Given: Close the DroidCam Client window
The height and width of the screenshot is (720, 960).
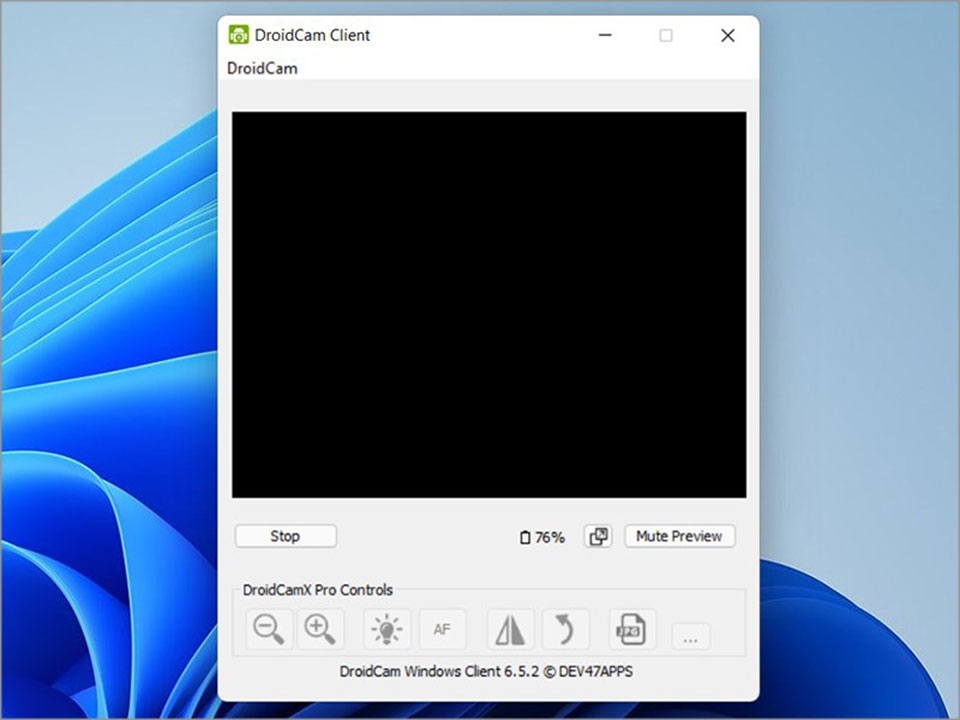Looking at the screenshot, I should (x=727, y=35).
